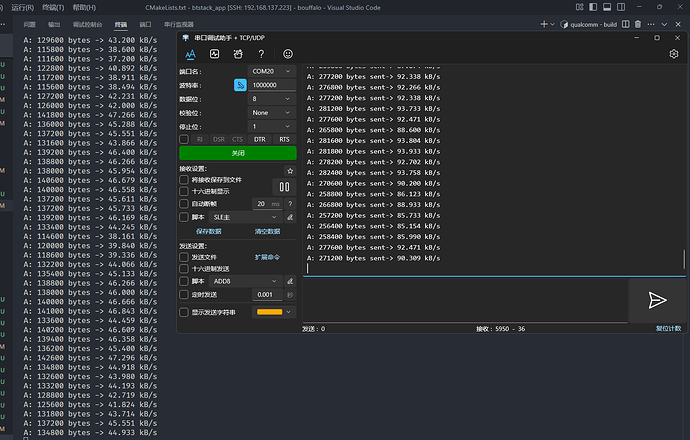
Task: Open the 终端(T) menu
Action: (x=53, y=7)
